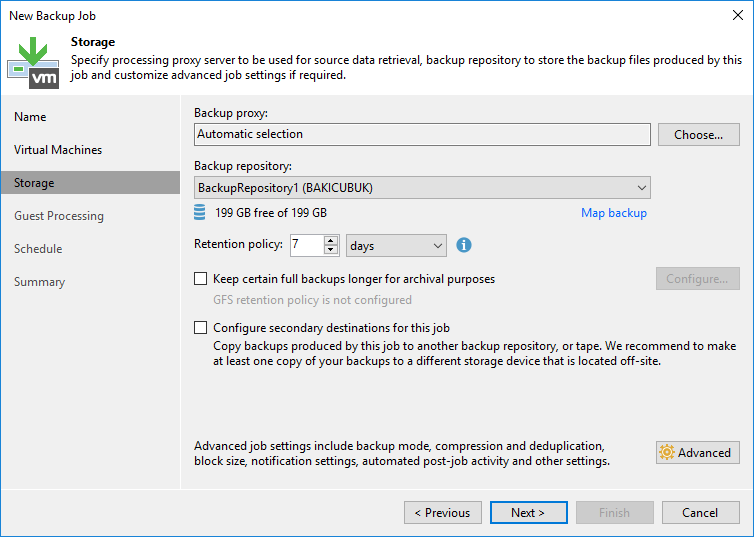Click the VM backup job header icon
The width and height of the screenshot is (754, 537).
click(33, 62)
